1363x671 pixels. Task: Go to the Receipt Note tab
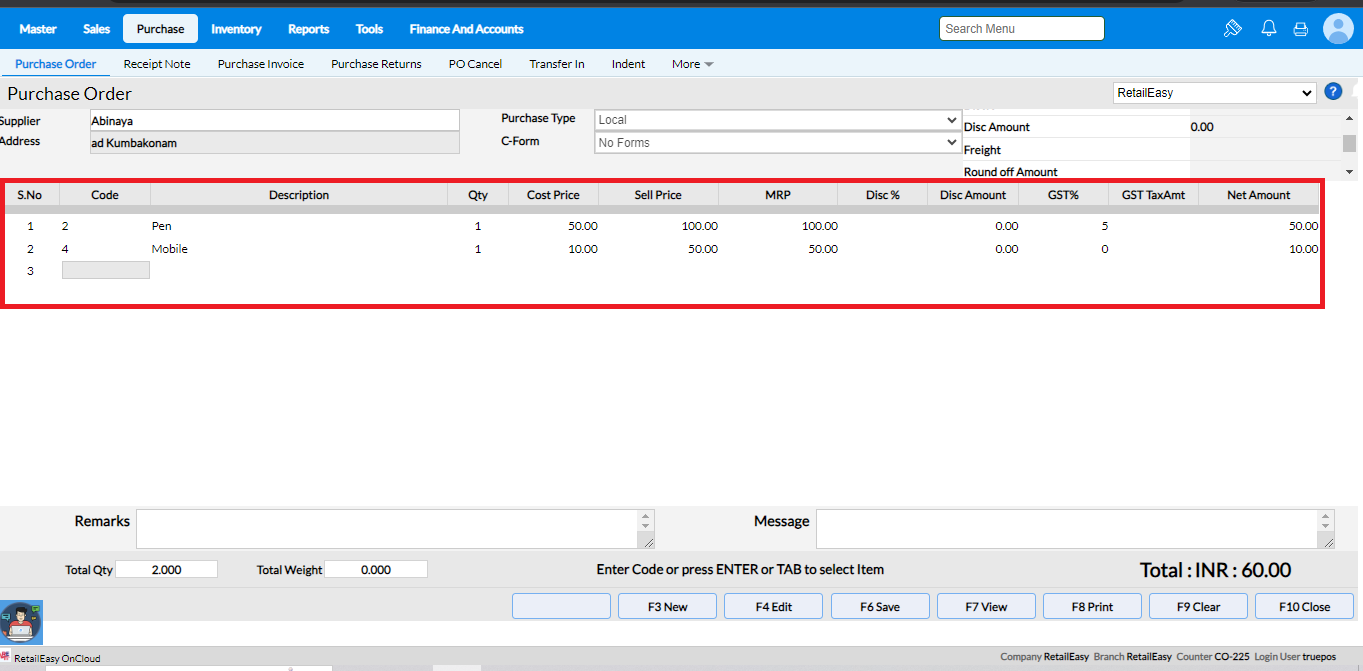pyautogui.click(x=157, y=64)
